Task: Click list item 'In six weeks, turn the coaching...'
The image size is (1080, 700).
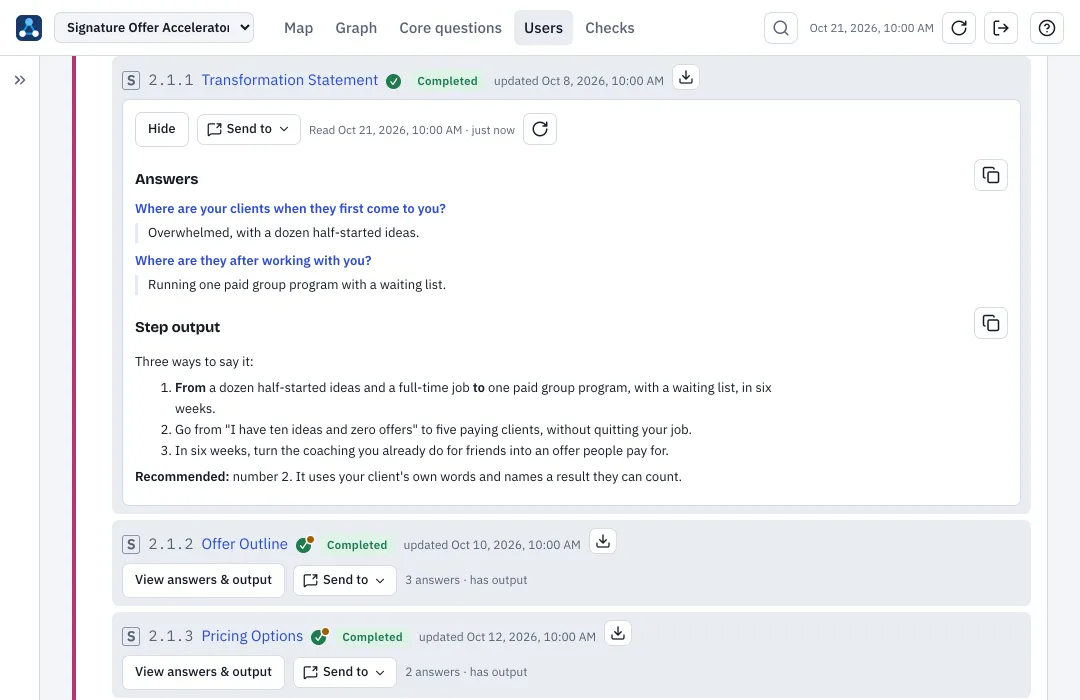Action: pyautogui.click(x=422, y=451)
